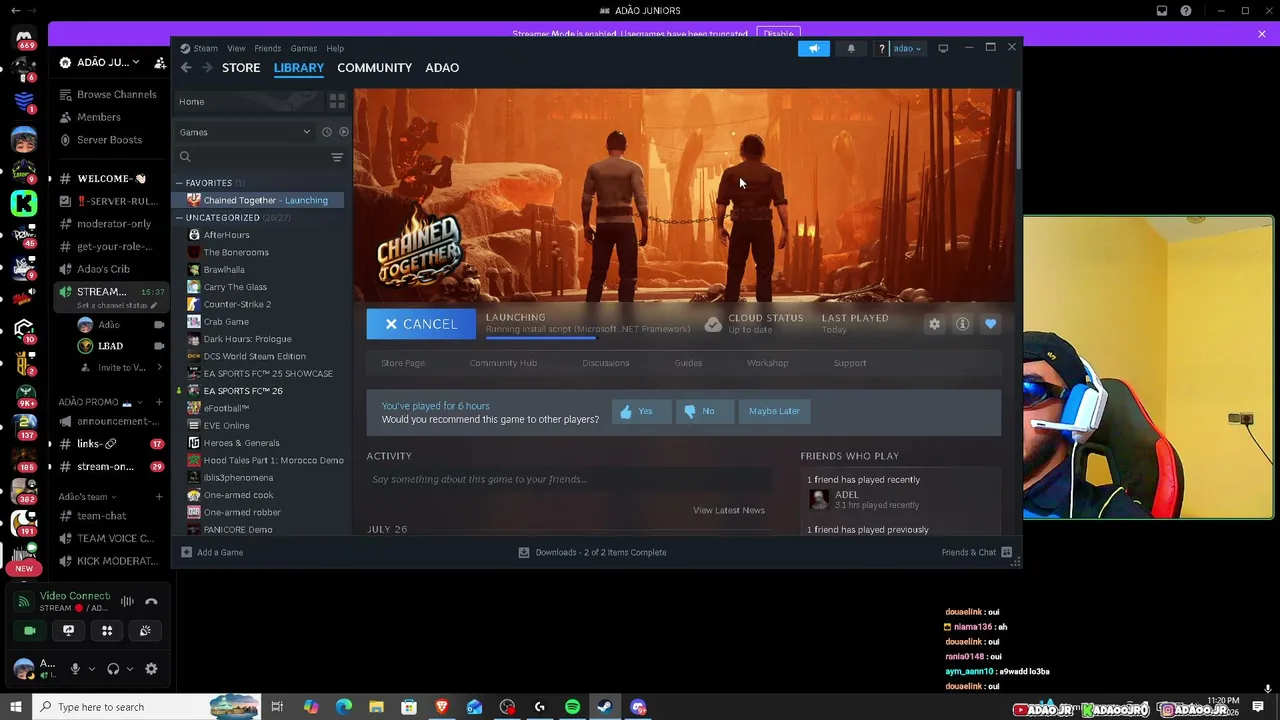Open the Windows Start menu
The height and width of the screenshot is (720, 1280).
(x=15, y=707)
